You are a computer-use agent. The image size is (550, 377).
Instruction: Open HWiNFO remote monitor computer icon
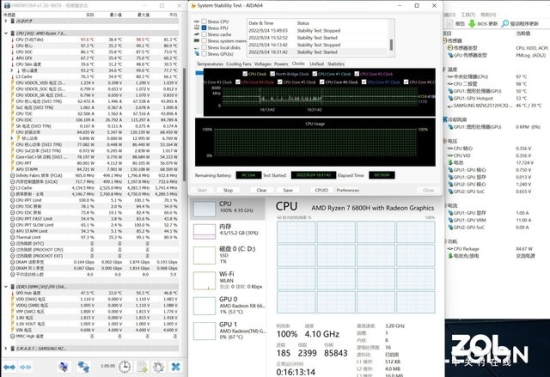tap(63, 367)
